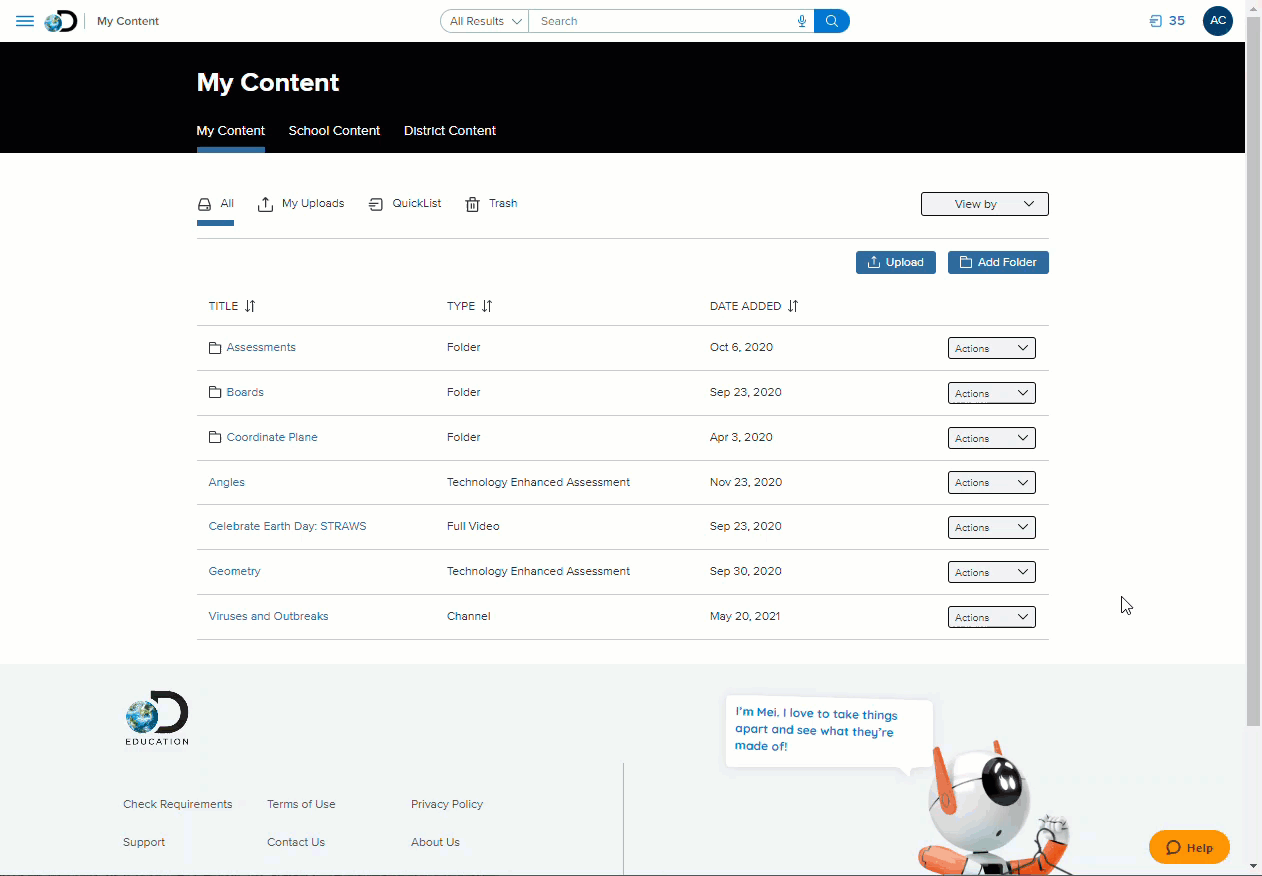Open the All Results search filter dropdown
This screenshot has height=876, width=1262.
coord(483,20)
